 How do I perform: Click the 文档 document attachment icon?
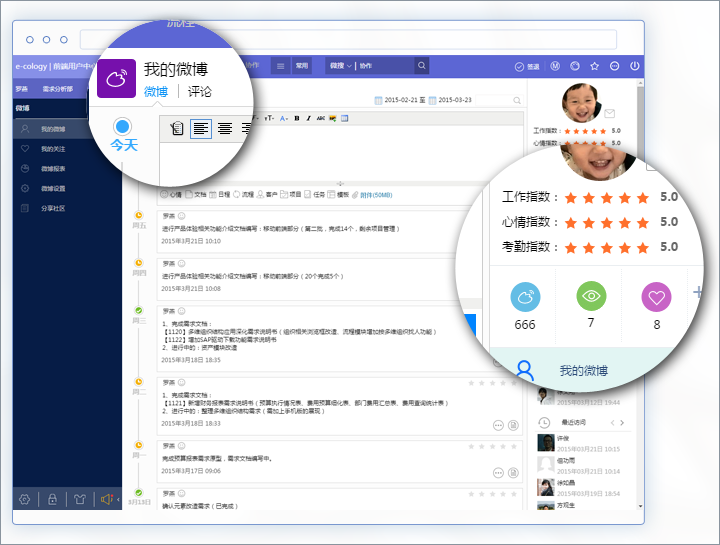(x=196, y=195)
